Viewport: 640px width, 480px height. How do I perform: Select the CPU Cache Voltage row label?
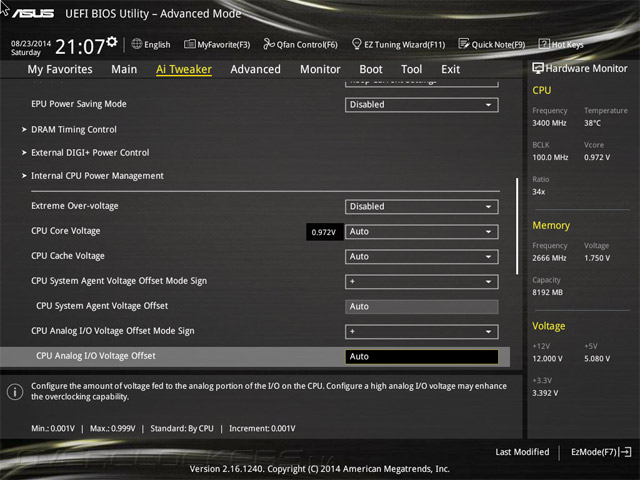tap(68, 256)
